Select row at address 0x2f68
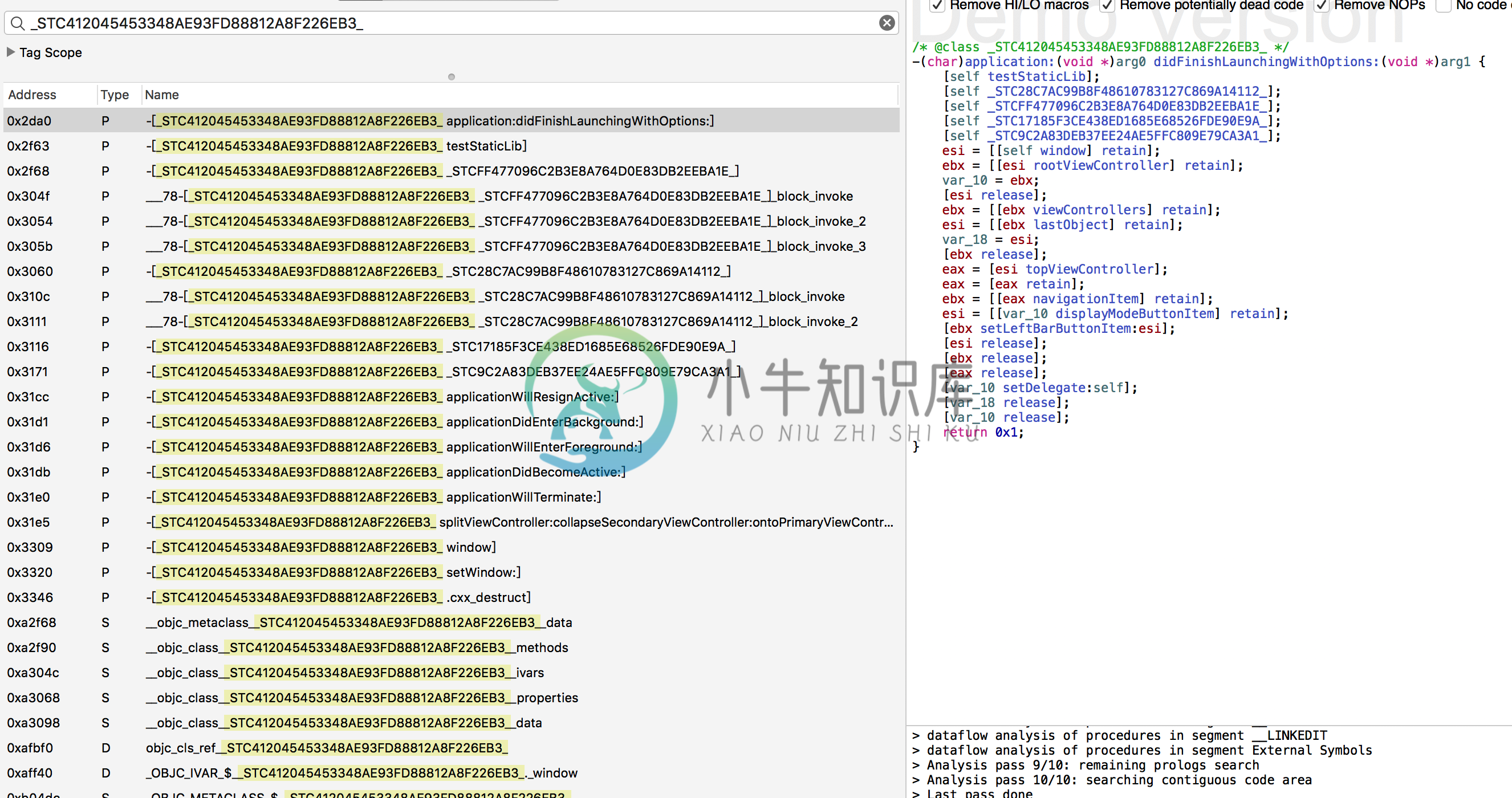Screen dimensions: 1512x798 coord(451,172)
